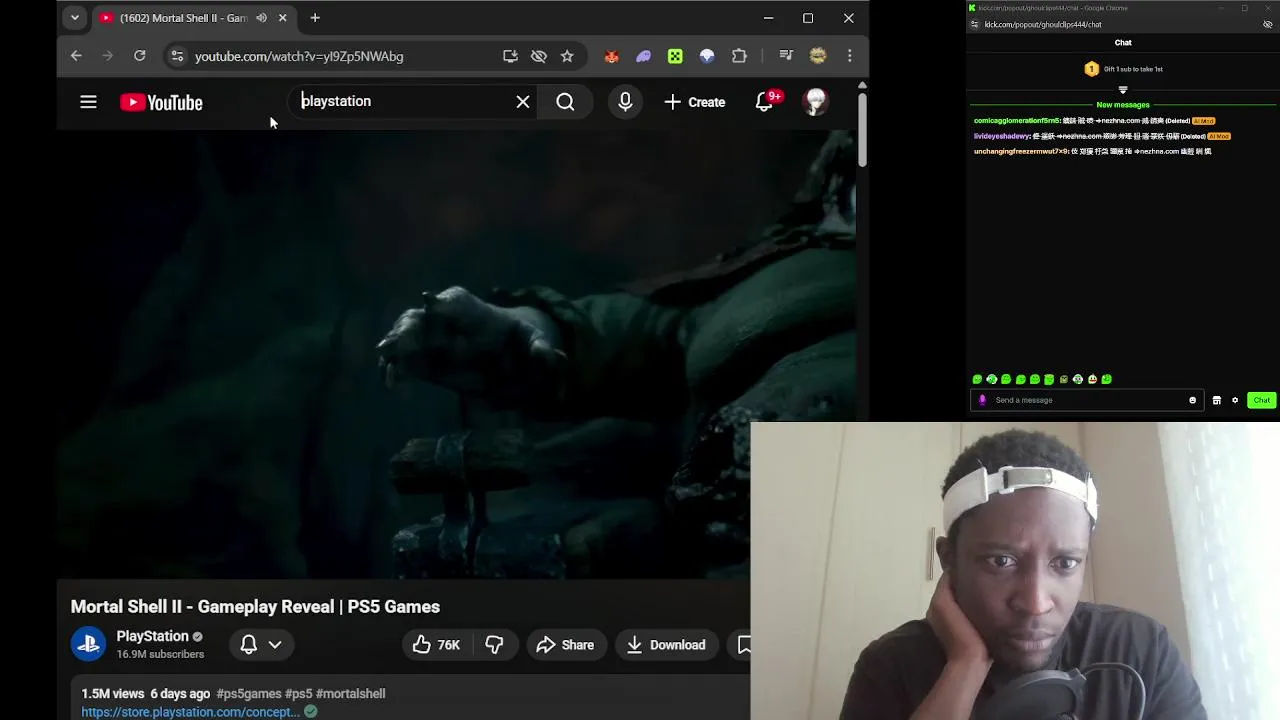Image resolution: width=1280 pixels, height=720 pixels.
Task: Insert the last quick emote in the emote row
Action: coord(1107,379)
